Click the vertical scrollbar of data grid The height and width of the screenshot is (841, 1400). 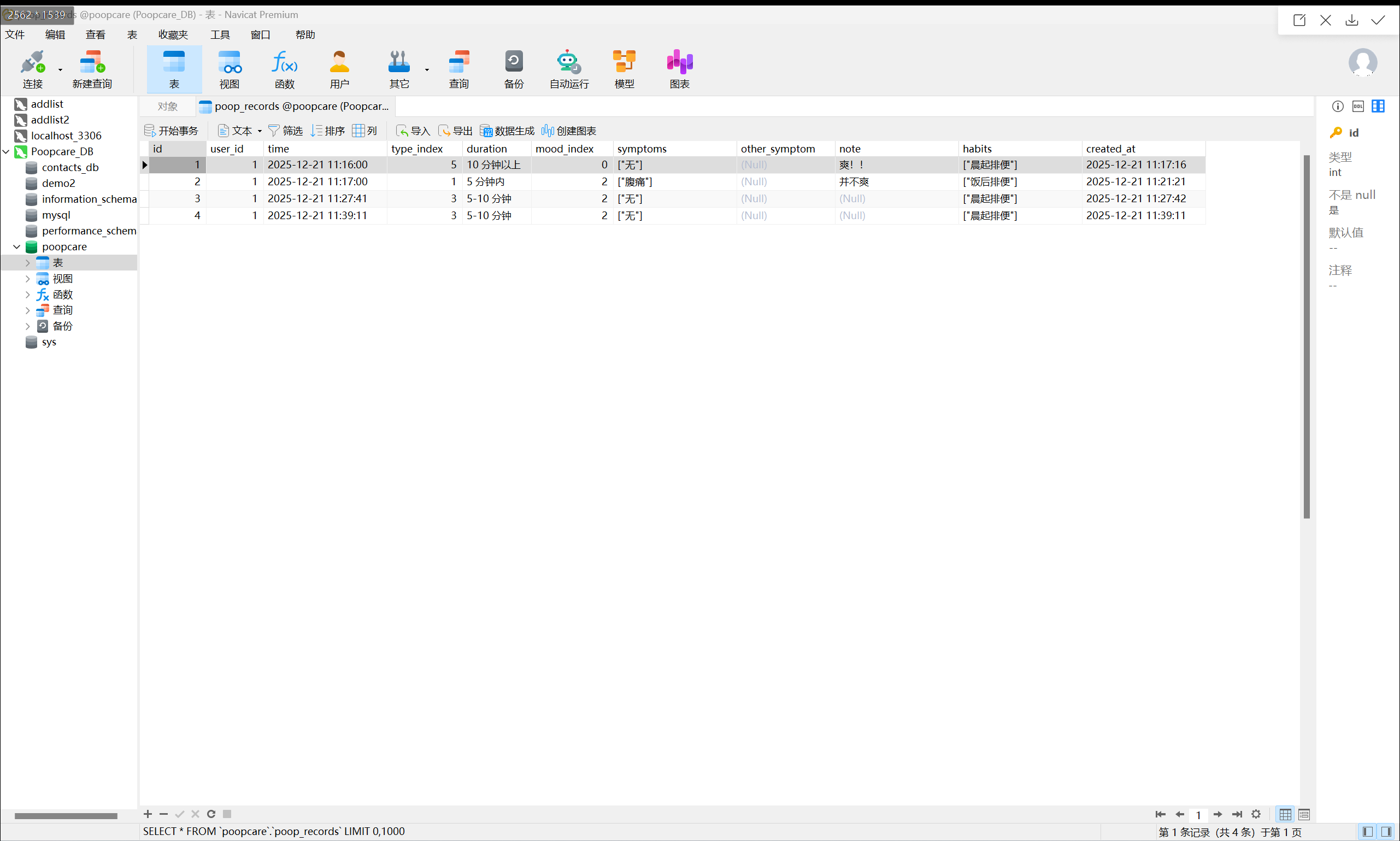[x=1306, y=337]
